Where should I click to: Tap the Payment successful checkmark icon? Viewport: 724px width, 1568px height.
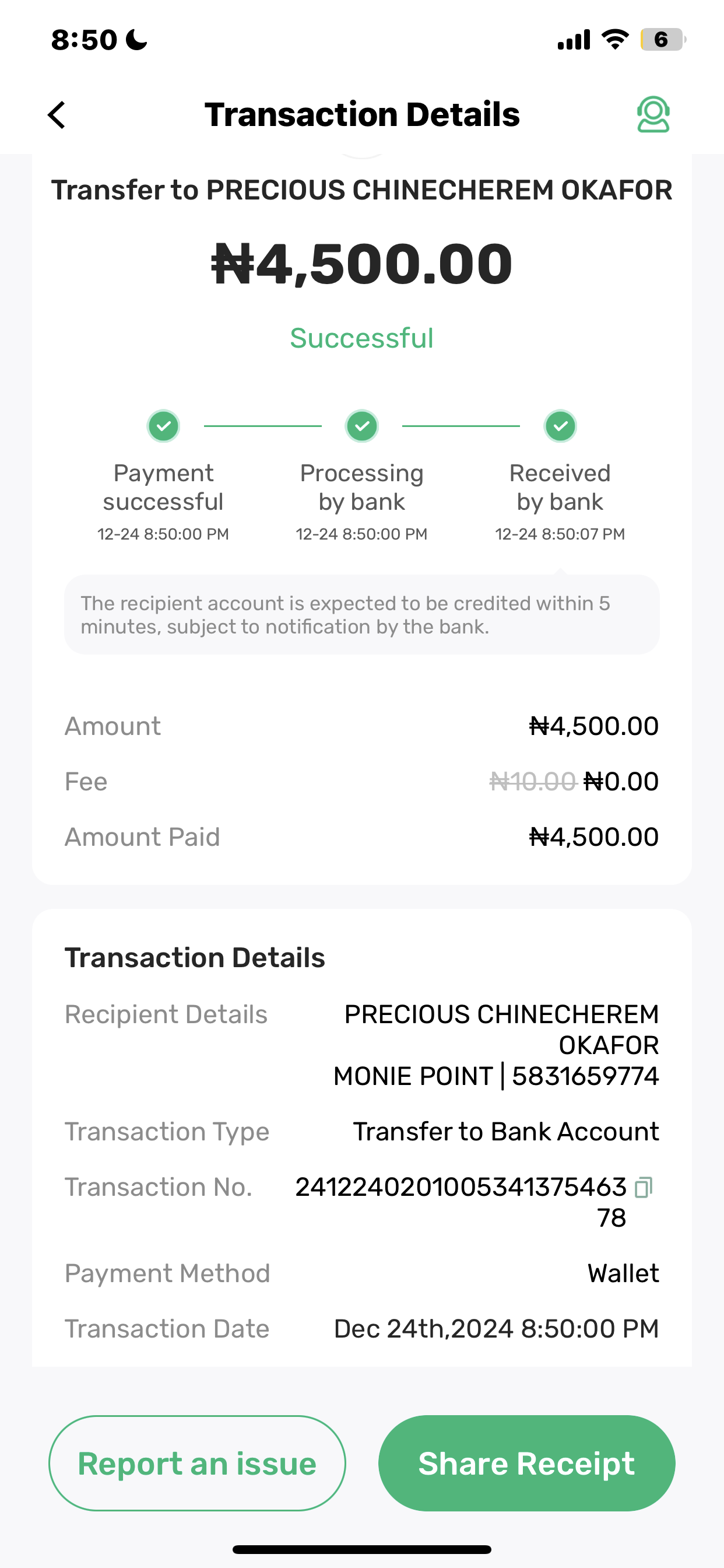[163, 426]
